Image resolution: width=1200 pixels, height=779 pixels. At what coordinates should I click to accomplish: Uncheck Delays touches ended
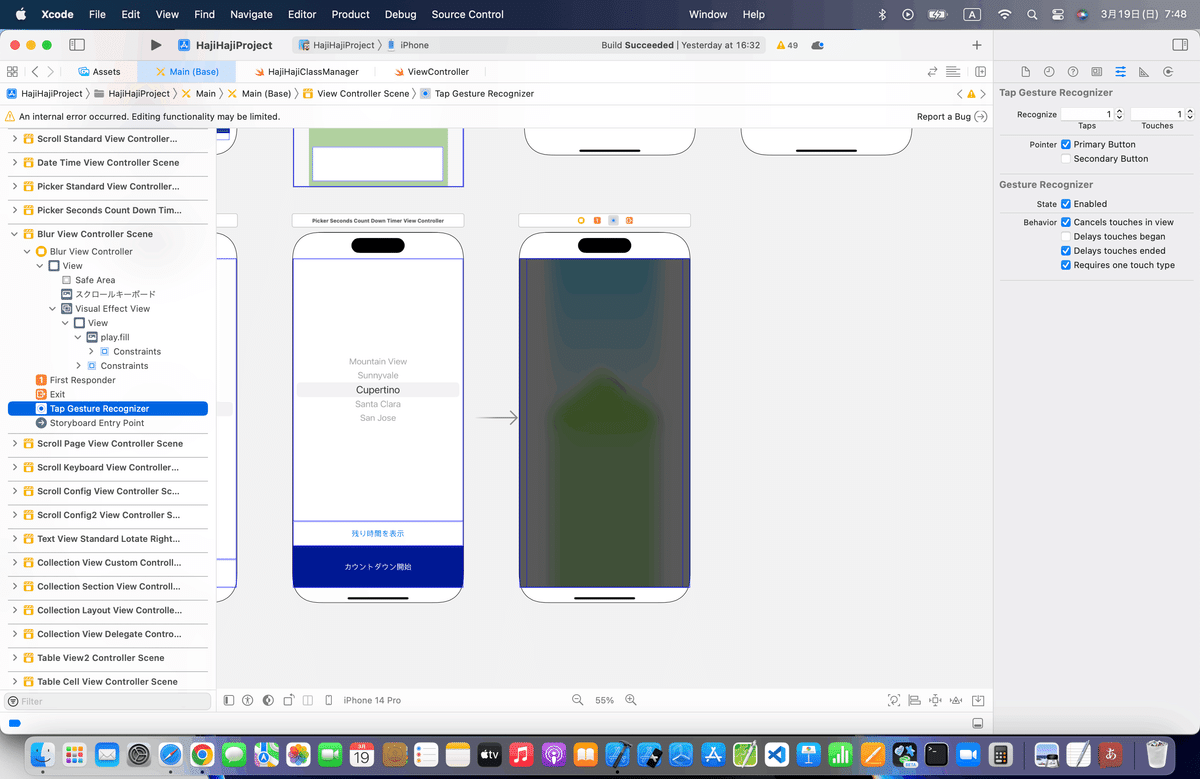pyautogui.click(x=1066, y=251)
